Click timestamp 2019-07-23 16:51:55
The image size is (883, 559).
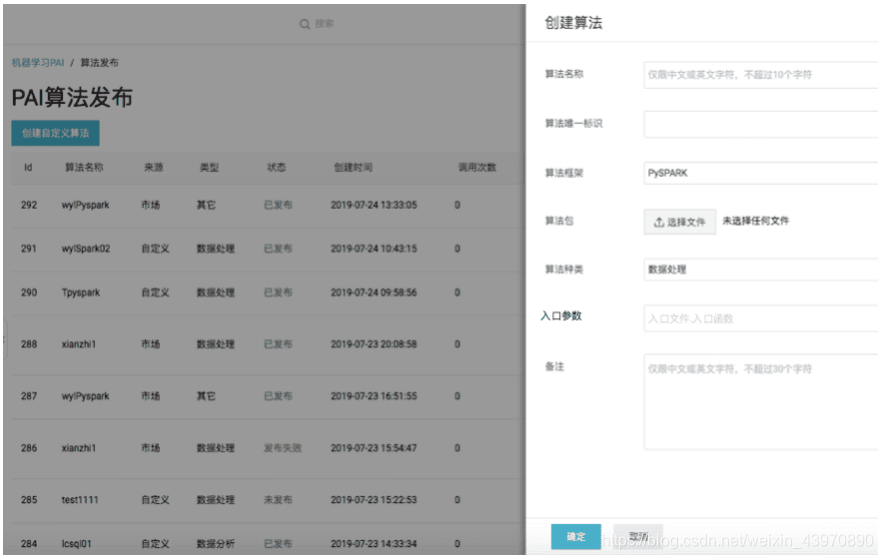click(x=374, y=396)
